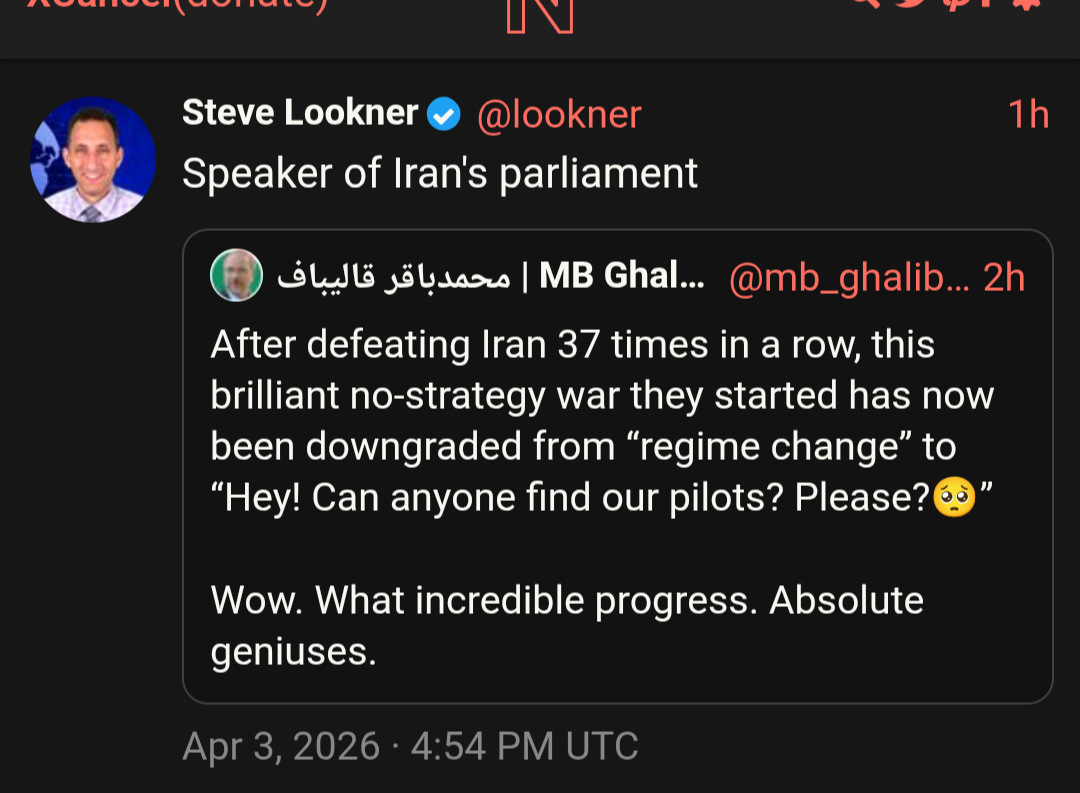Open the @lookner handle link
The image size is (1080, 793).
click(x=559, y=115)
